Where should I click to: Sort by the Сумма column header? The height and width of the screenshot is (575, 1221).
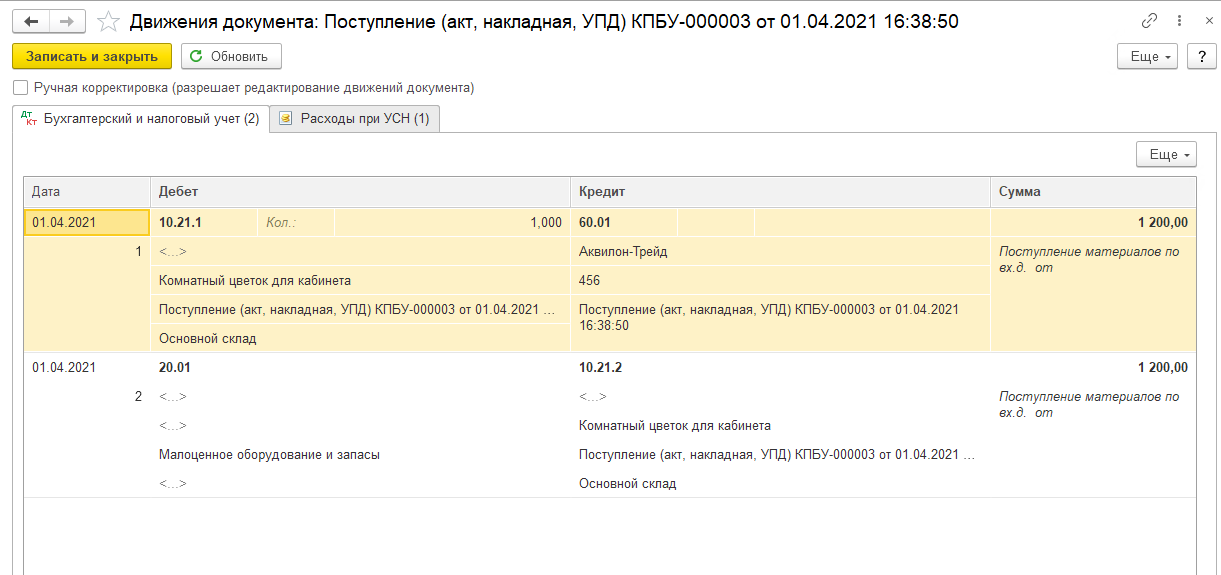(1093, 191)
